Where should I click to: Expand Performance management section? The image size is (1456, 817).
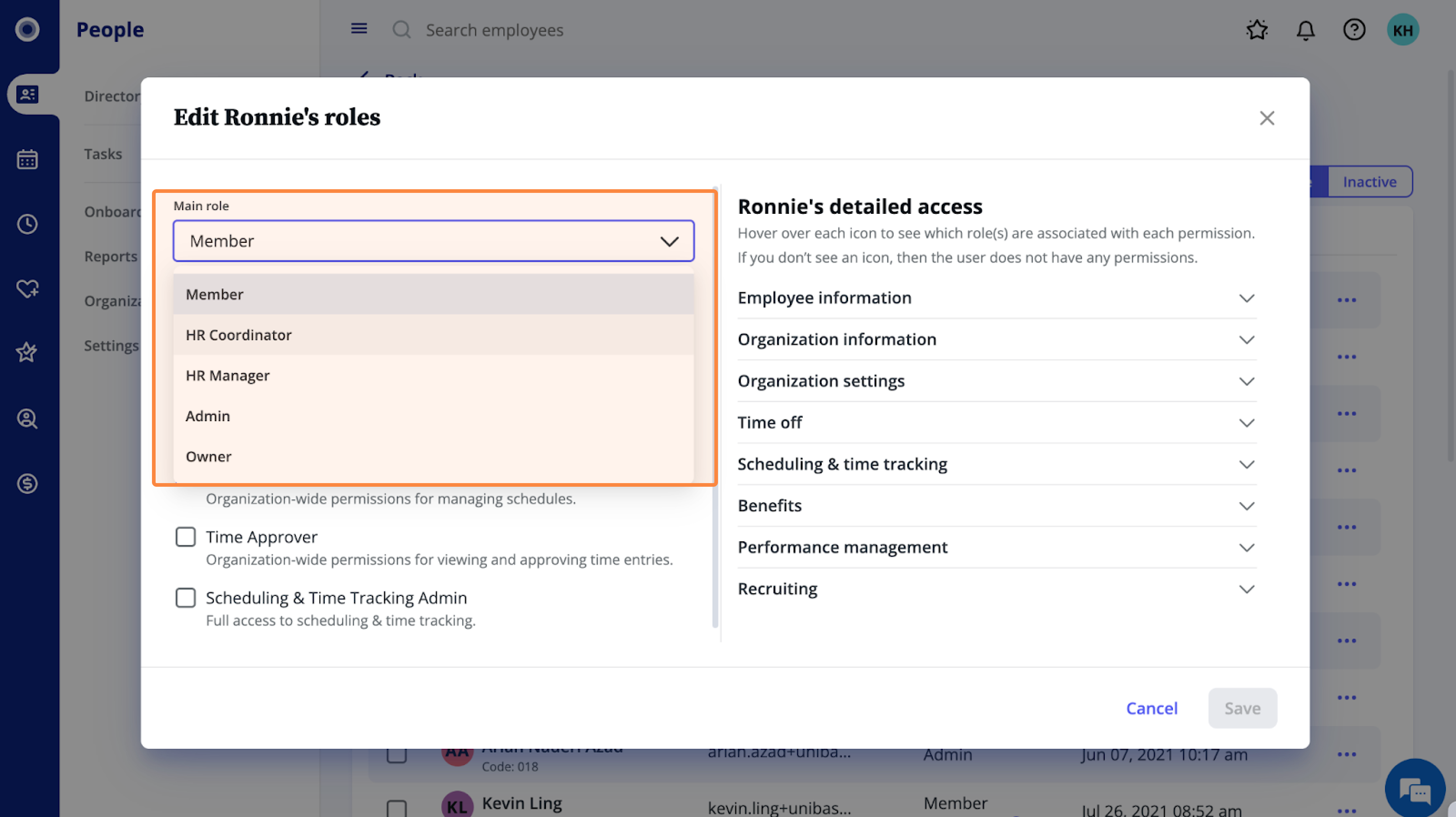(x=996, y=548)
